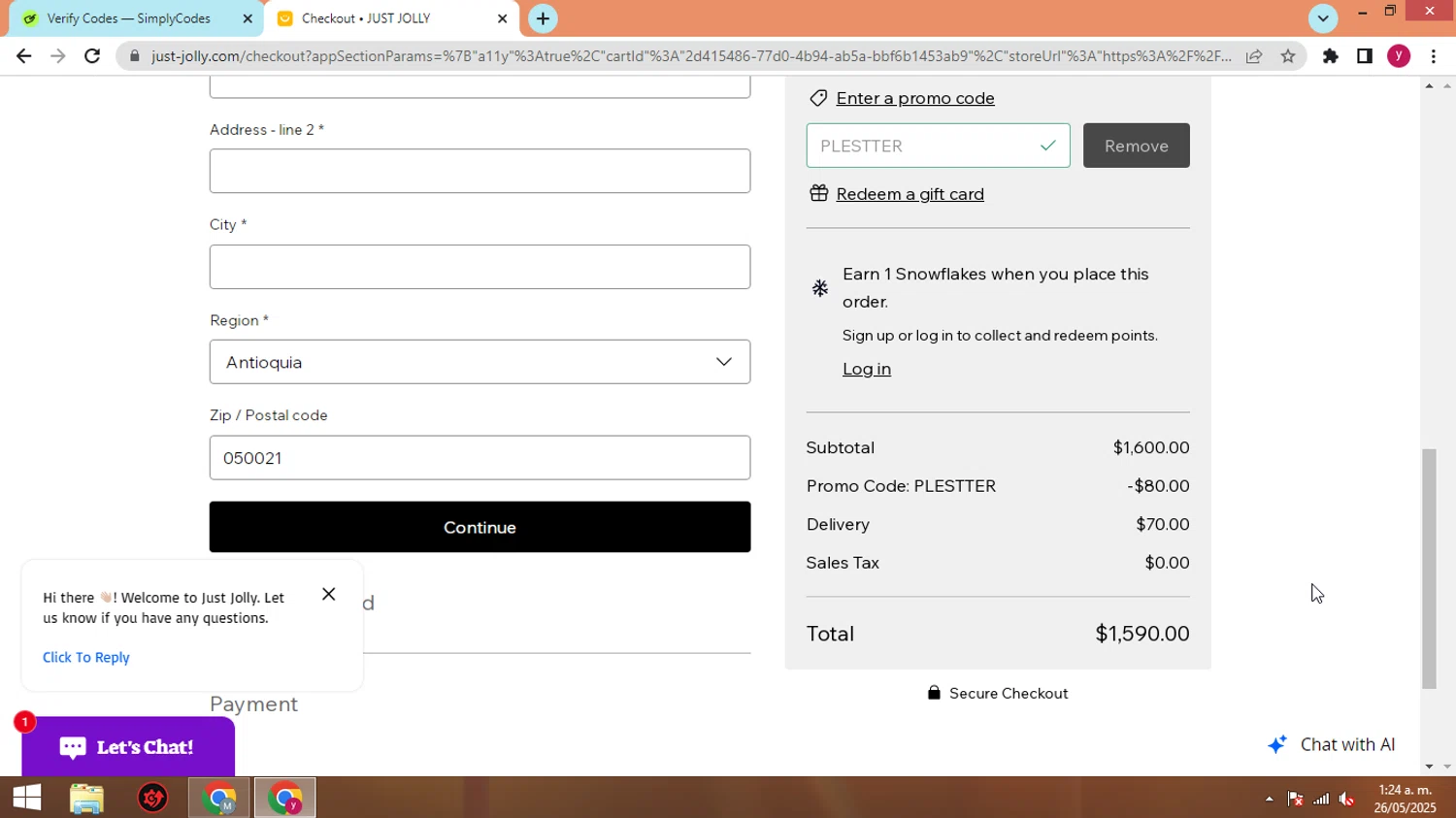
Task: Remove the applied promo code
Action: (1136, 146)
